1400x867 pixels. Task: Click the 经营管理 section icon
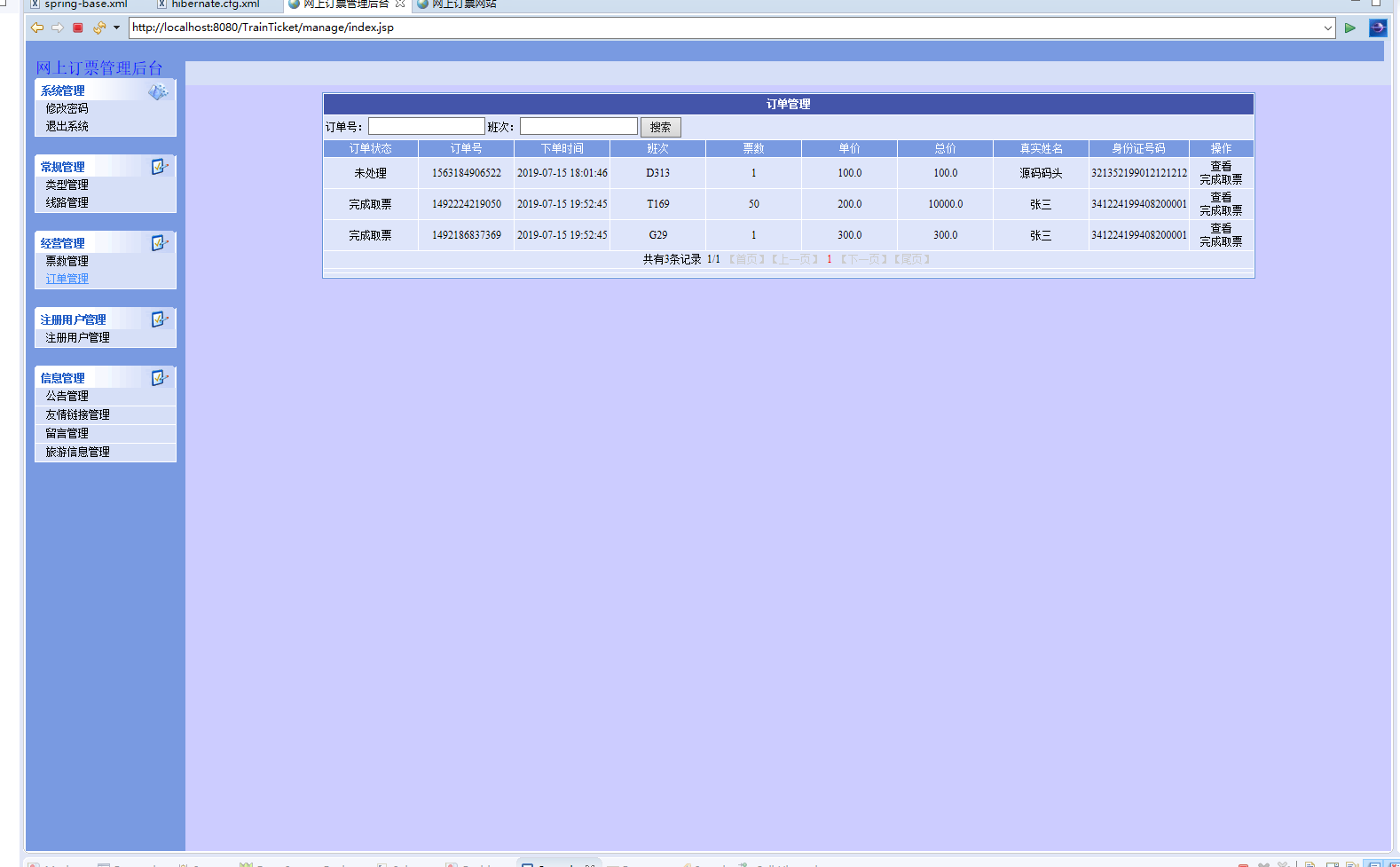(x=160, y=243)
